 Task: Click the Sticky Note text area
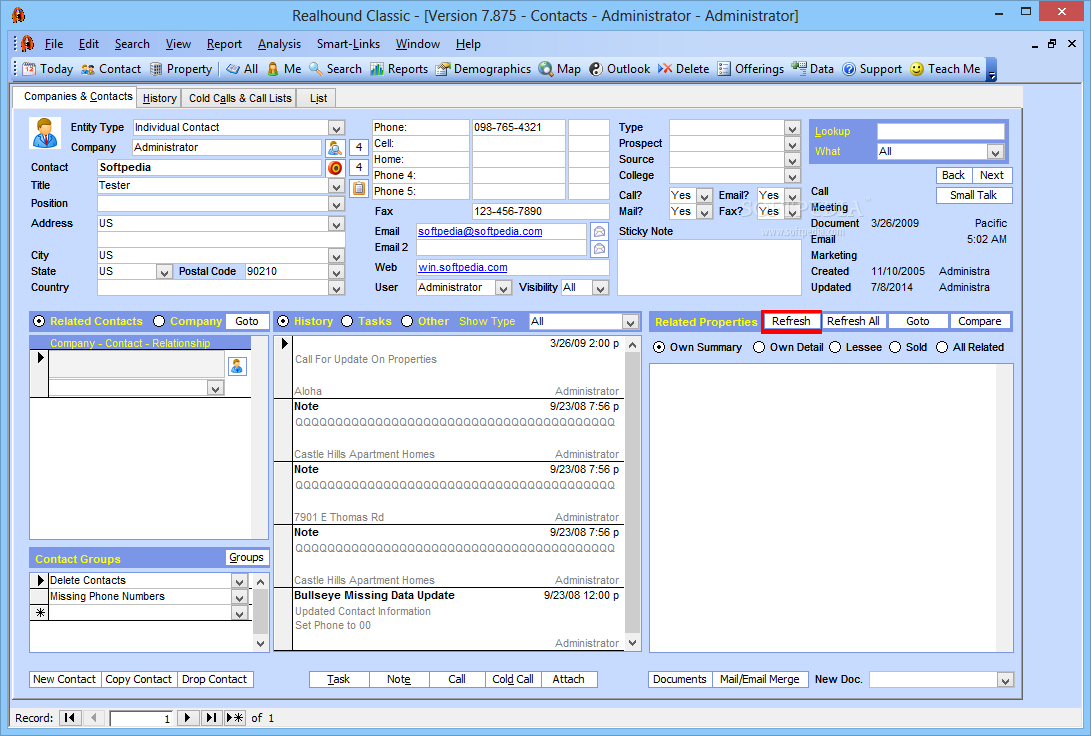pyautogui.click(x=709, y=268)
